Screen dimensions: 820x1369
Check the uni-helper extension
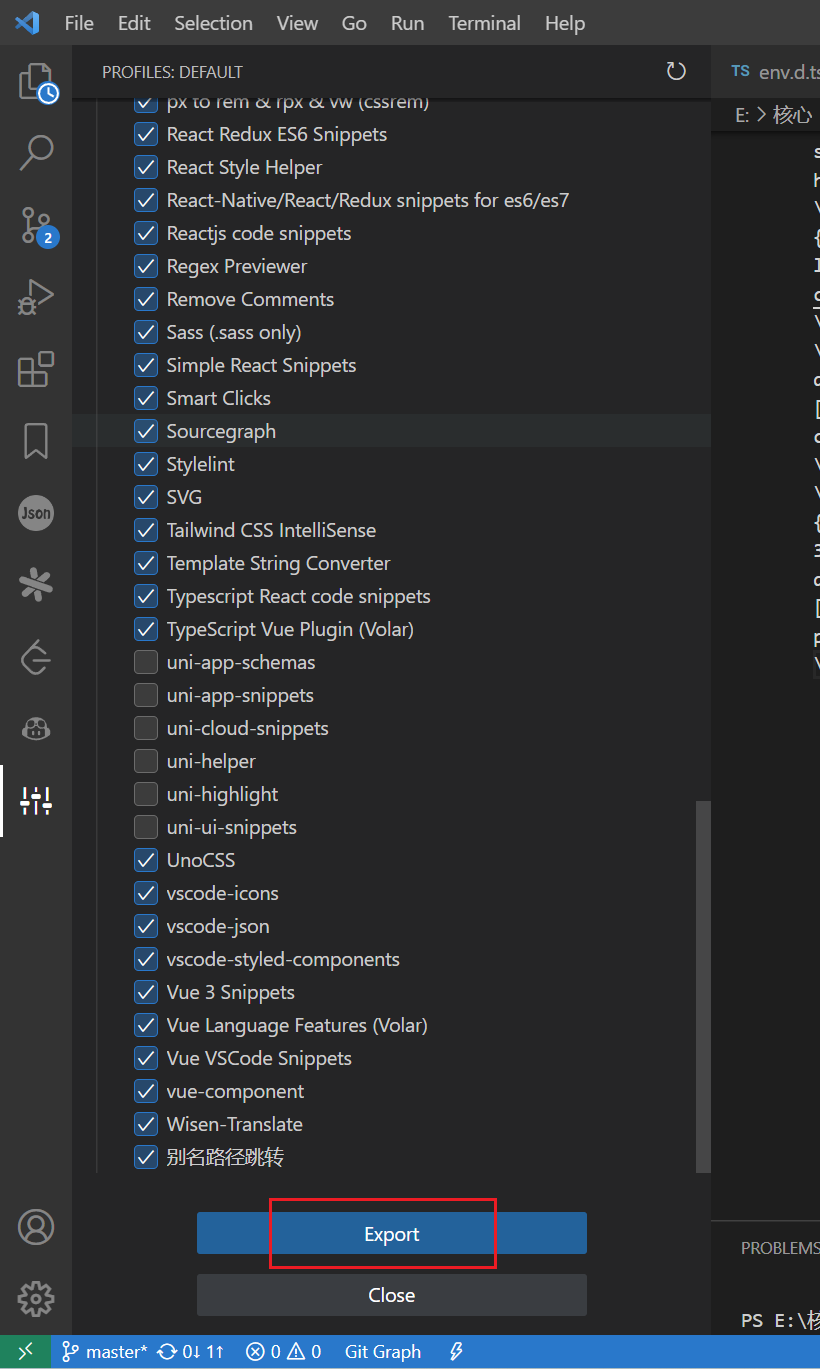click(x=145, y=761)
